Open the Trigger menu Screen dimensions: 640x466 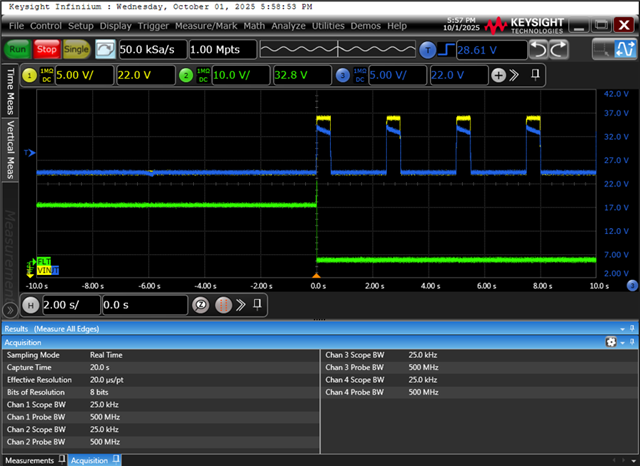[153, 26]
